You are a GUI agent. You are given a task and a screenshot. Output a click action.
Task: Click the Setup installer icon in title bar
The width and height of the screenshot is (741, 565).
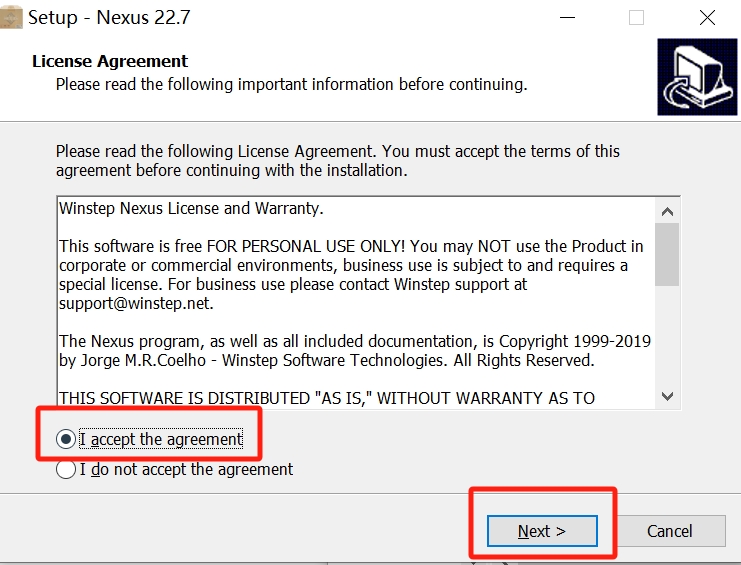(11, 17)
